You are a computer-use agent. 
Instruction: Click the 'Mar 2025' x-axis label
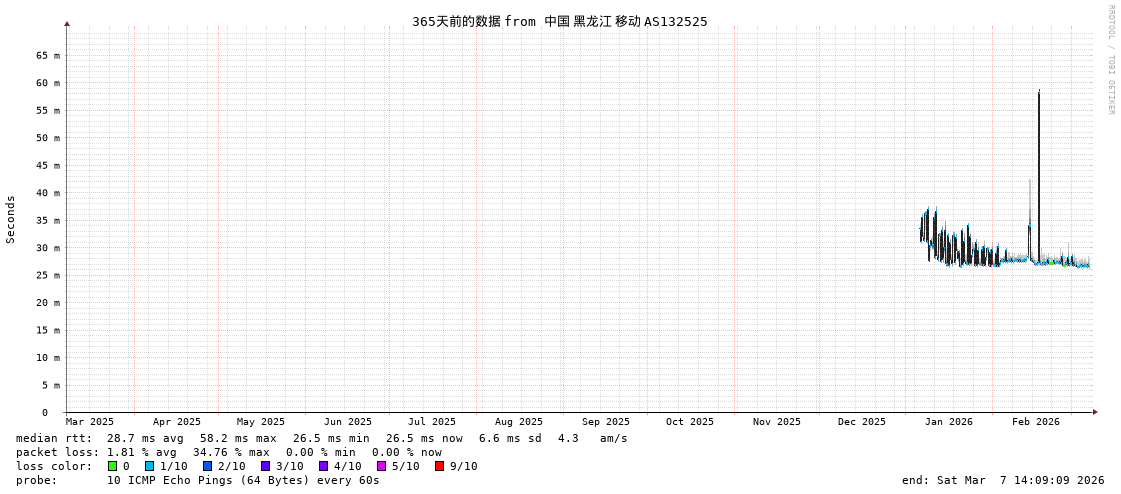[x=90, y=422]
